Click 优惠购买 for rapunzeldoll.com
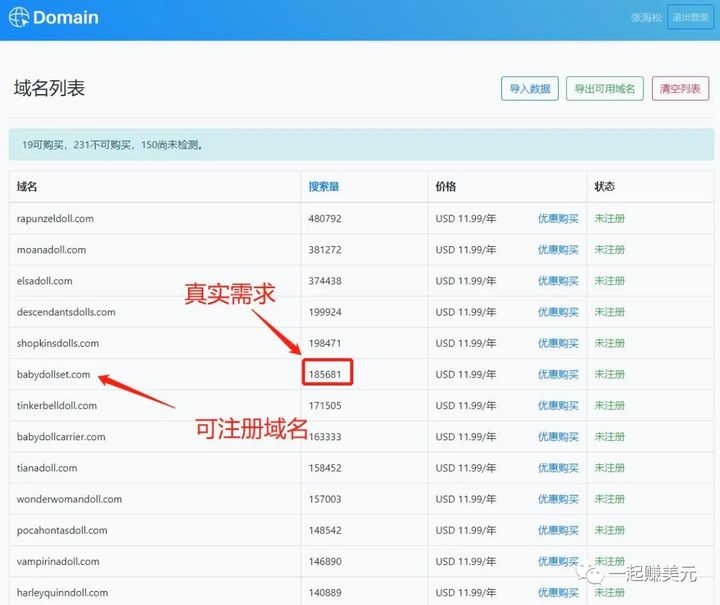 558,219
